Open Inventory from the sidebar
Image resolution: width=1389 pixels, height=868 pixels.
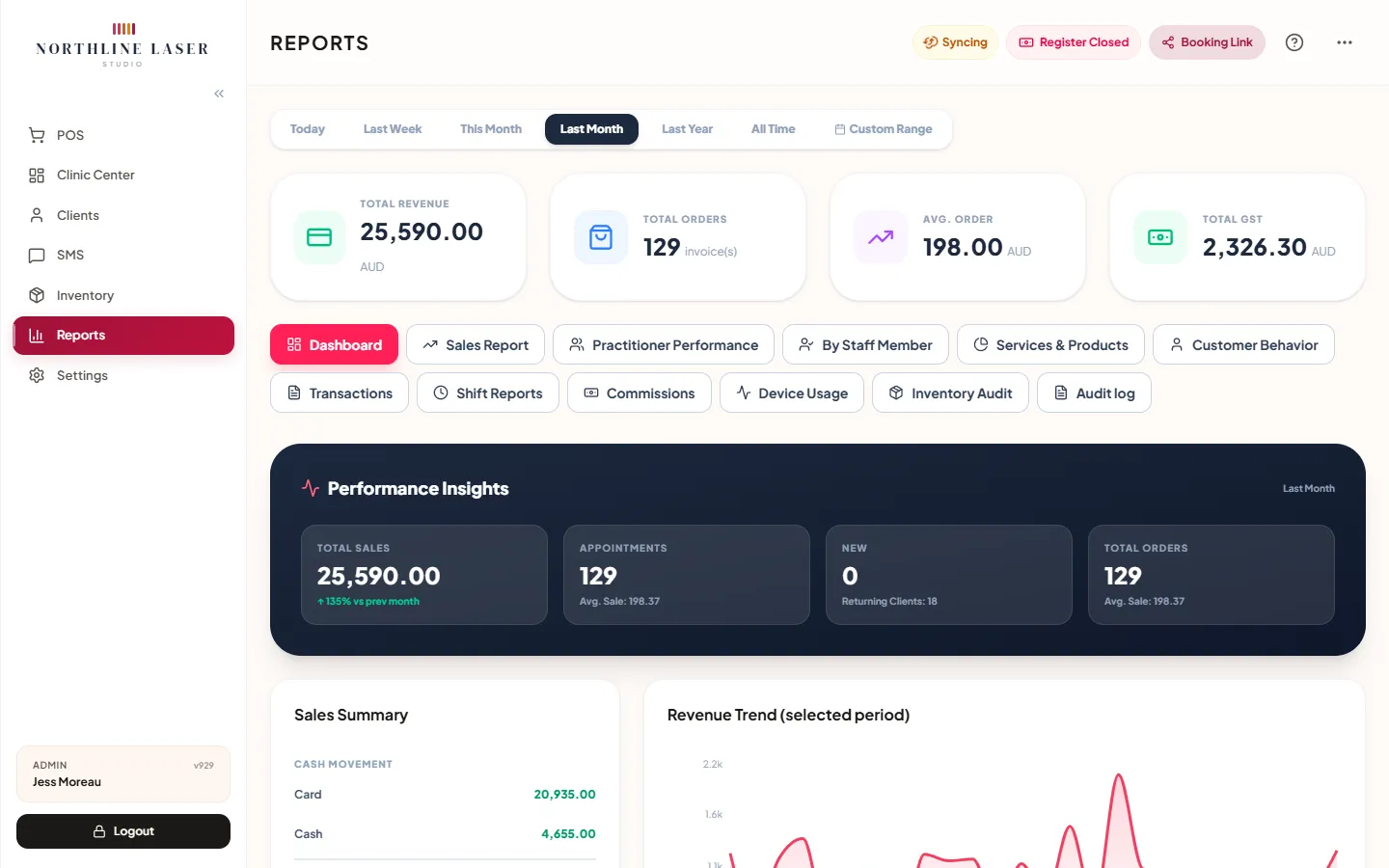(123, 295)
